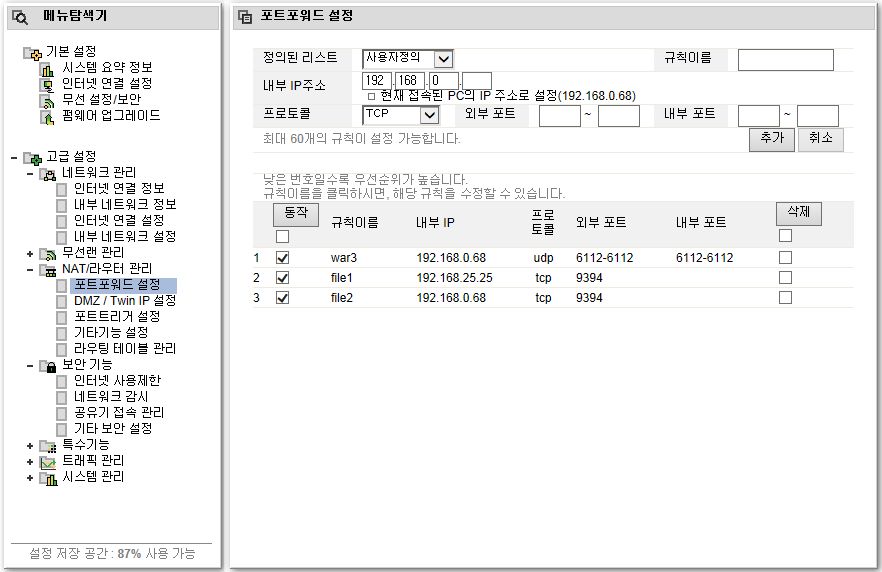Collapse the 보안 기능 tree node
882x572 pixels.
30,366
